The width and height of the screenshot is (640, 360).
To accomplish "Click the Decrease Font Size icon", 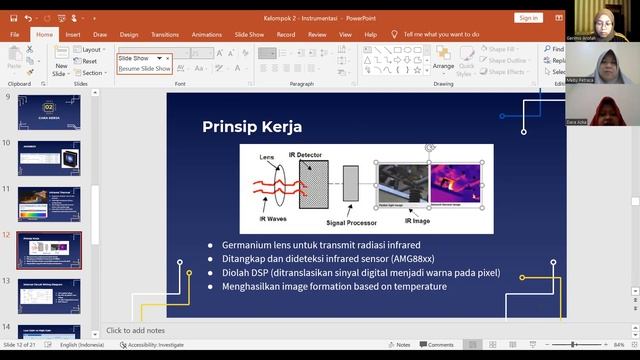I will 231,53.
